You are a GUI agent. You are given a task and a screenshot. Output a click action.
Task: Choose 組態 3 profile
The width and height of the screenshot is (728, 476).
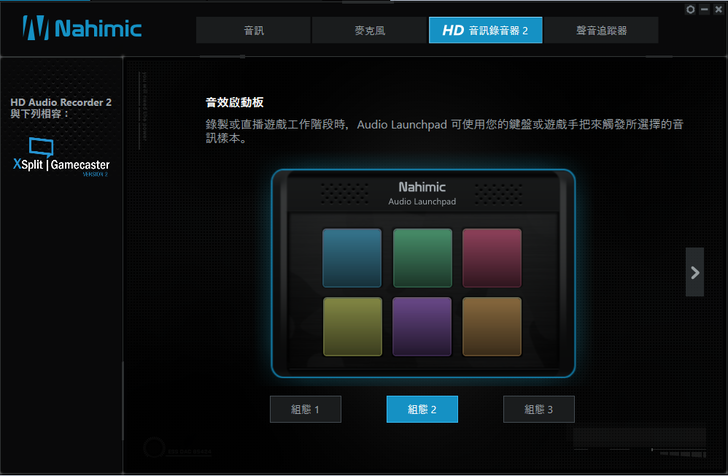click(x=539, y=409)
